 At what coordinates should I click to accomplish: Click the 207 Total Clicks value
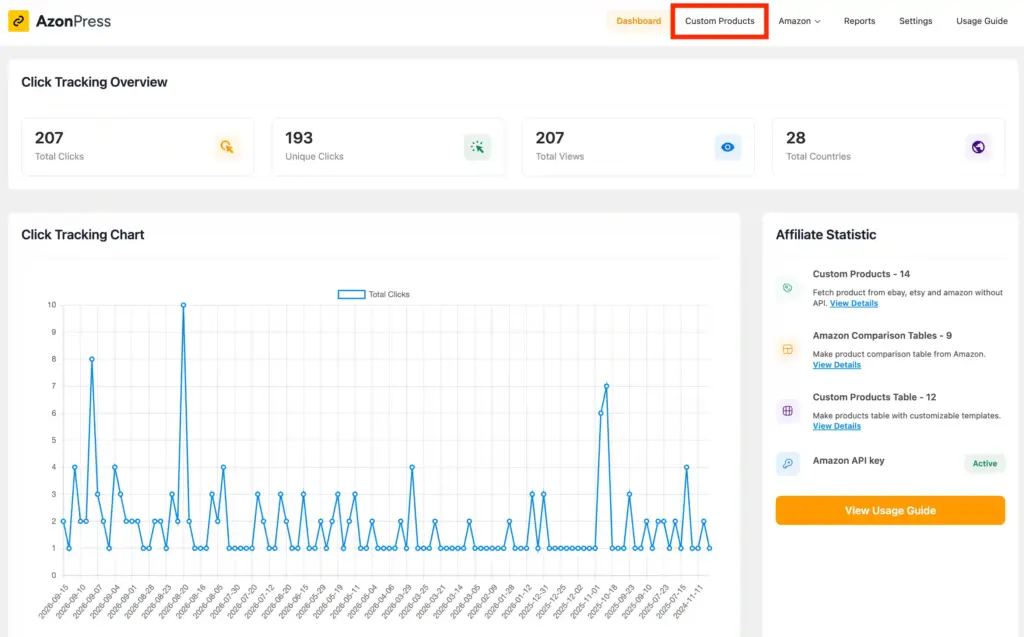pyautogui.click(x=49, y=138)
